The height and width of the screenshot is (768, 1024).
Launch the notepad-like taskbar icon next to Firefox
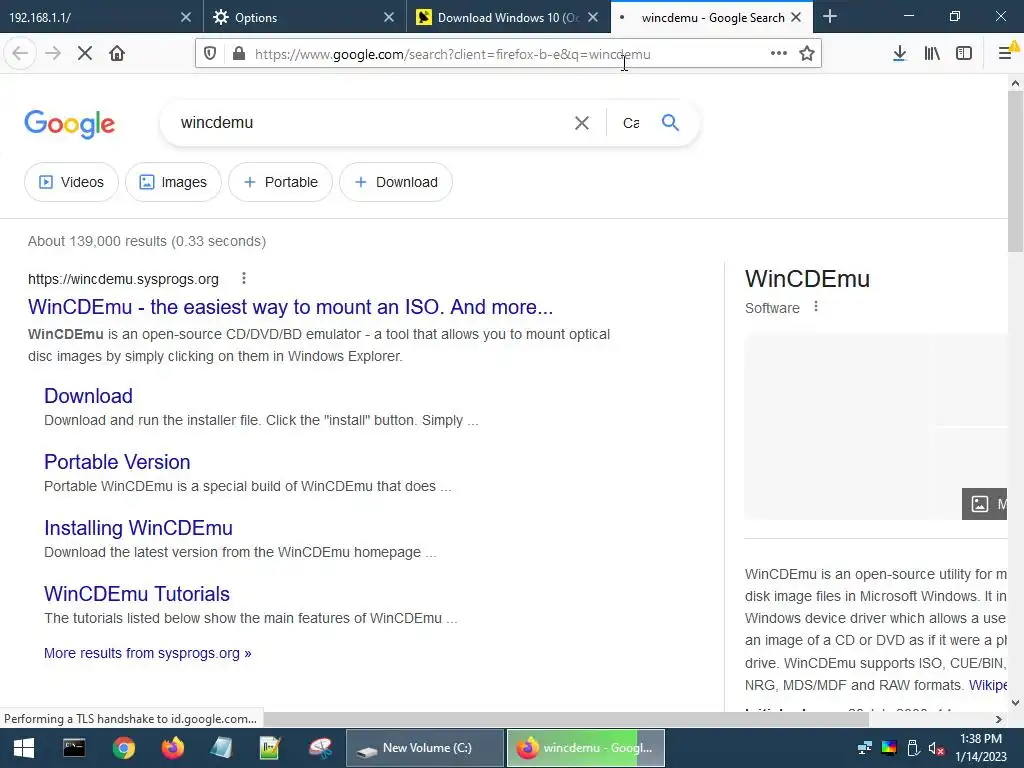221,748
